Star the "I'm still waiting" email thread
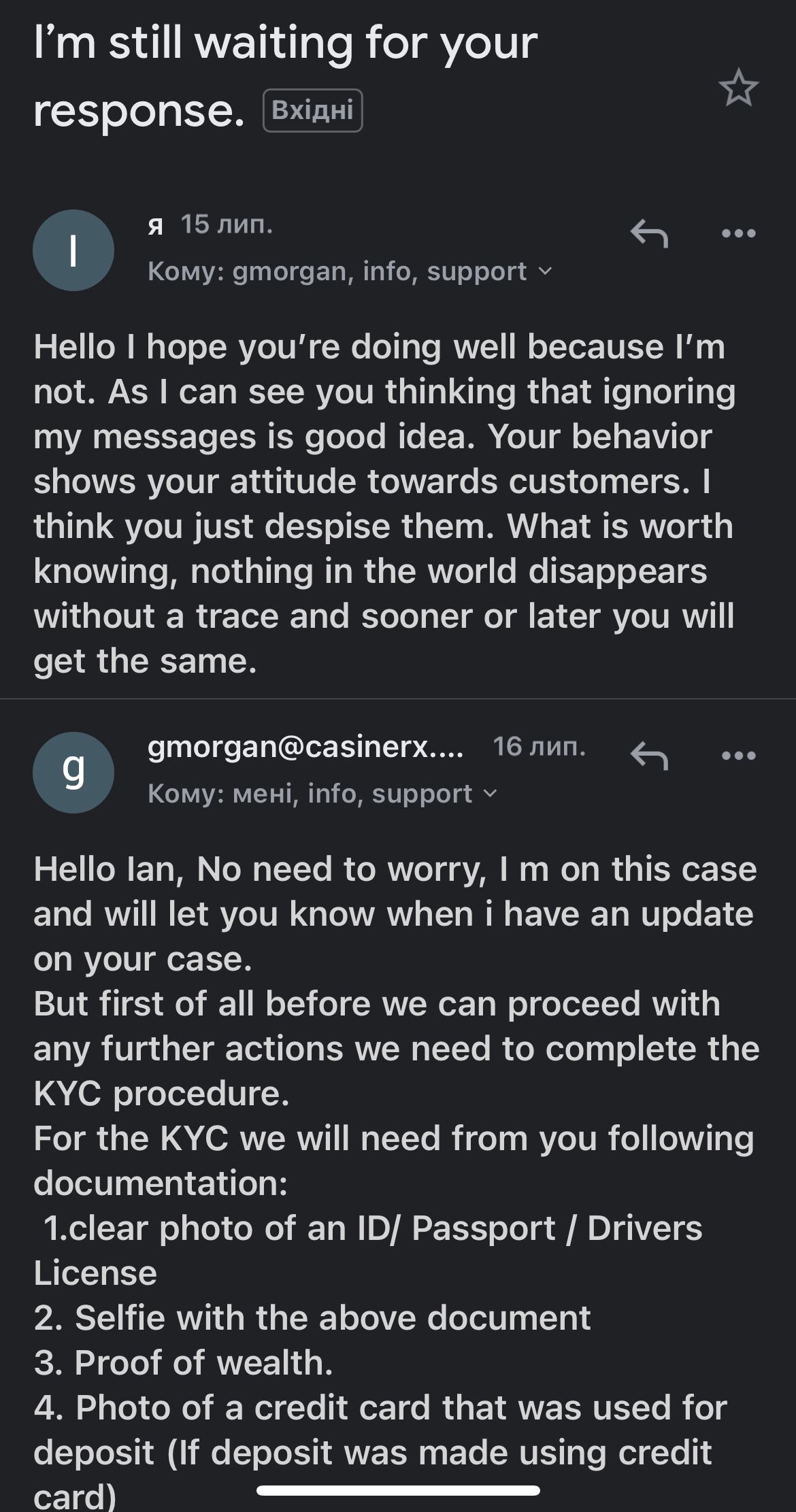 [738, 88]
